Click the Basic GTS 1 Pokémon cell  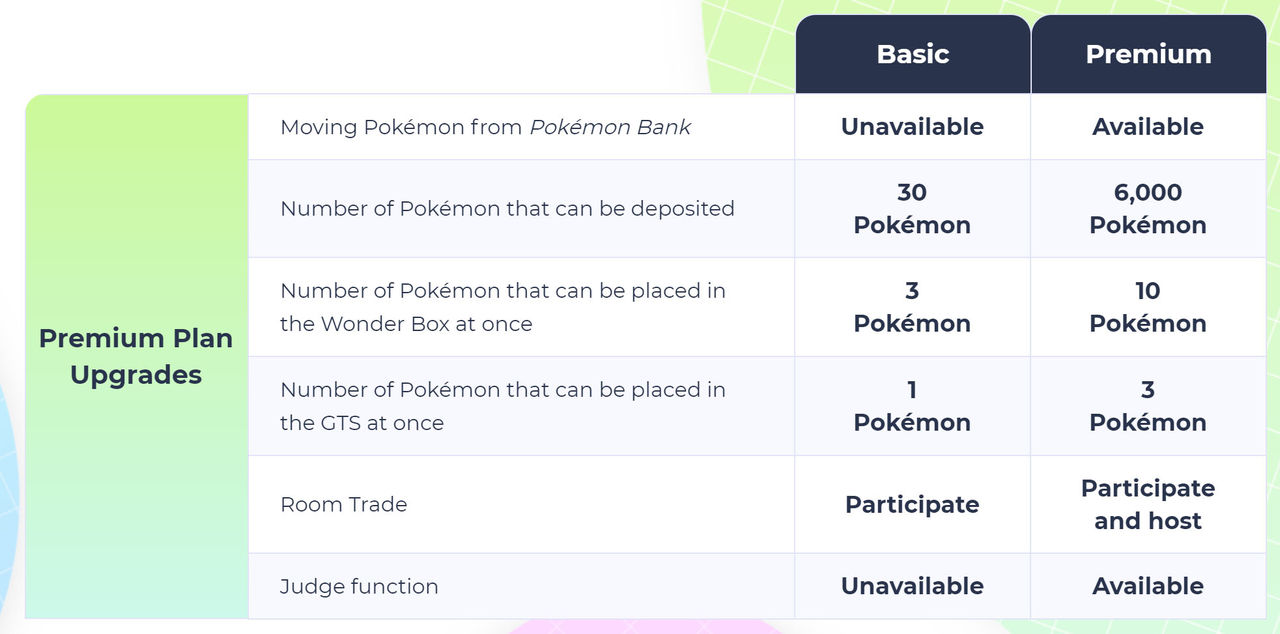coord(912,406)
